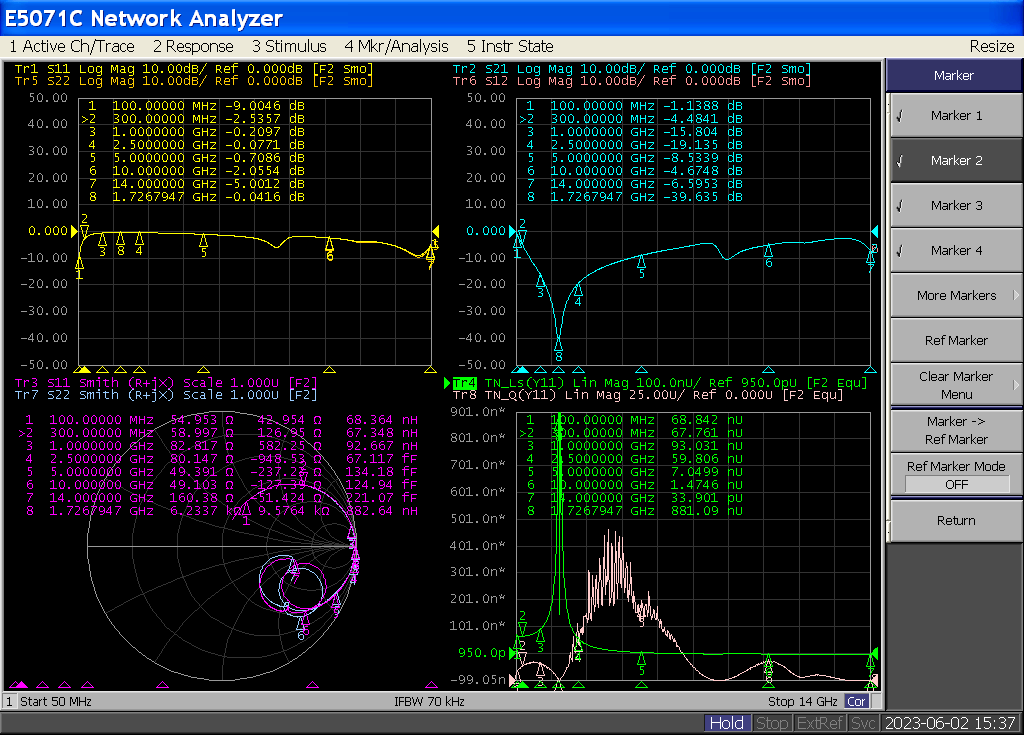The image size is (1024, 735).
Task: Click the channel 1 indicator in status bar
Action: pyautogui.click(x=9, y=702)
